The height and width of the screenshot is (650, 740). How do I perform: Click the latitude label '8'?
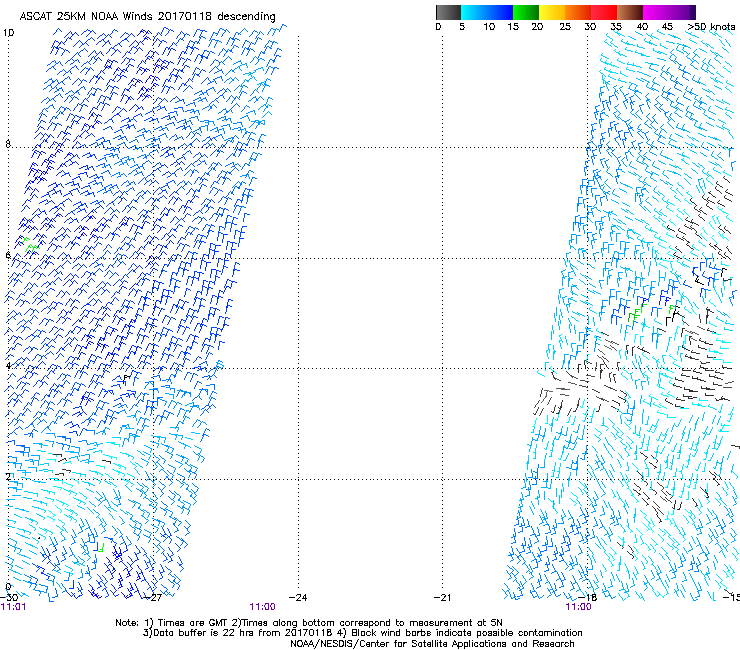(x=8, y=144)
